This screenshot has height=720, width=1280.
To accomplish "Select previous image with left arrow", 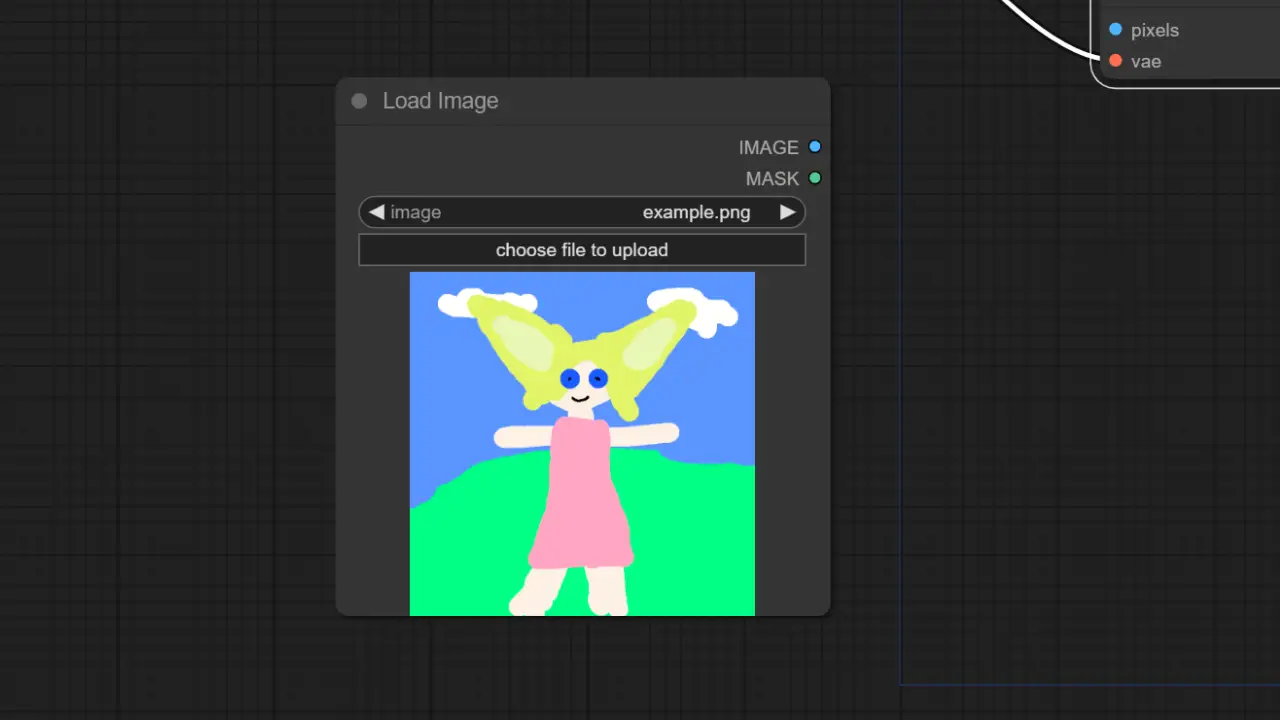I will [x=376, y=212].
